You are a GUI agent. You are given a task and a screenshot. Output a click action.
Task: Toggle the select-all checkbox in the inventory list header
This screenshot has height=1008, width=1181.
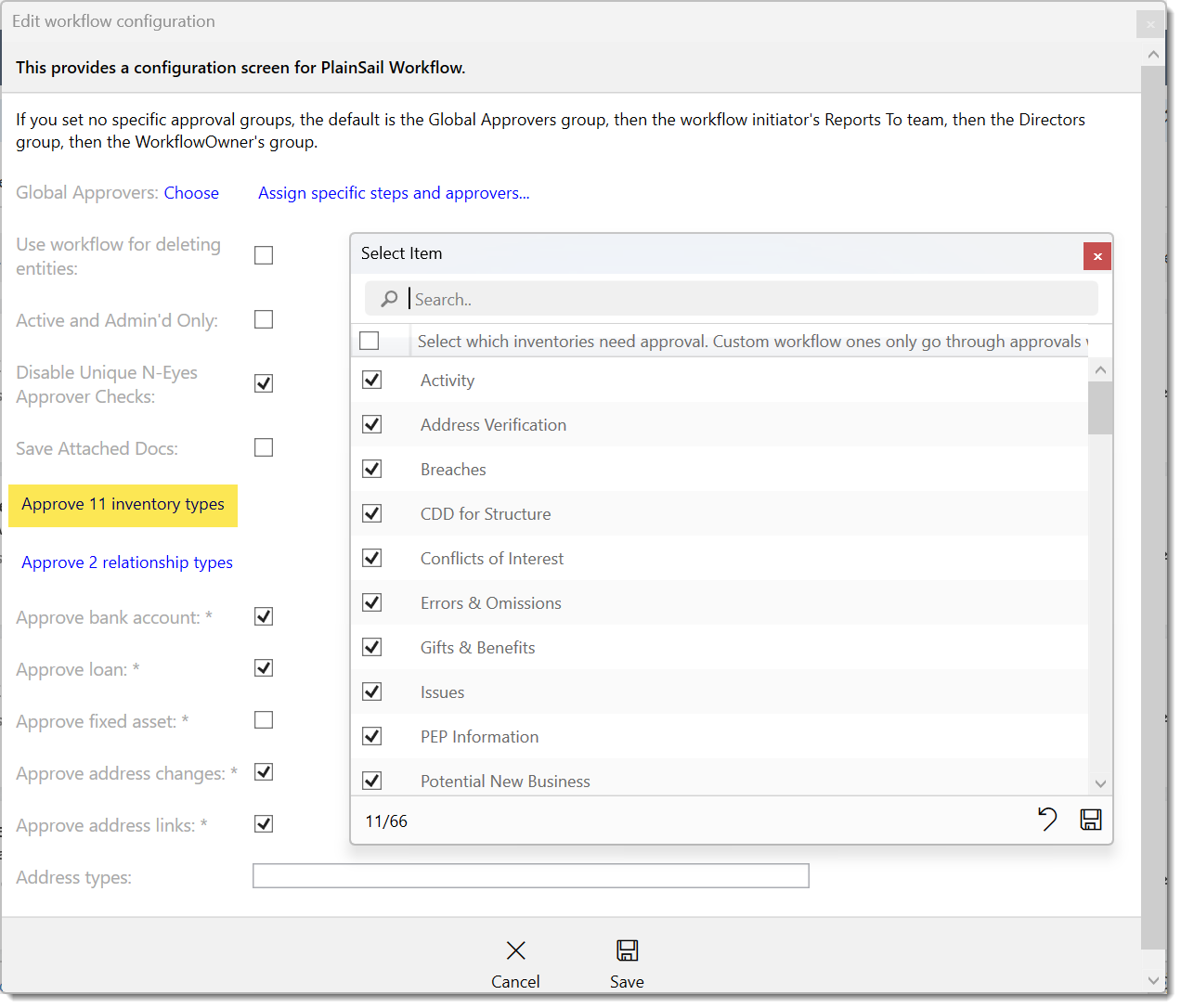pyautogui.click(x=370, y=341)
